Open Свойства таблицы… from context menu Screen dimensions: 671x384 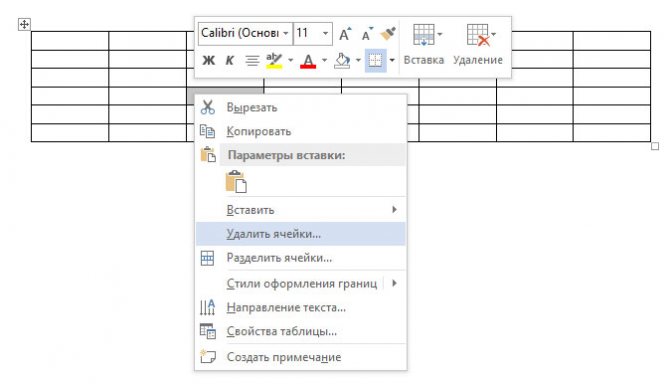[300, 331]
